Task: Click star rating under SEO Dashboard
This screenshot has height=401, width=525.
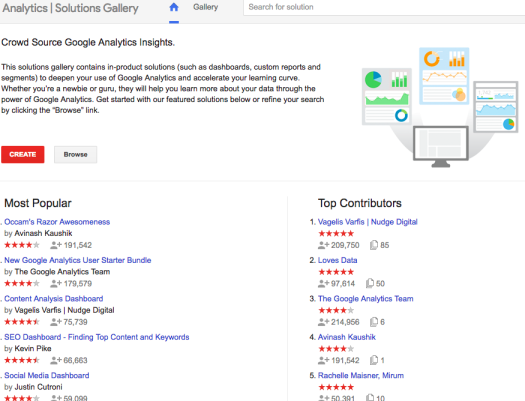Action: [x=22, y=360]
